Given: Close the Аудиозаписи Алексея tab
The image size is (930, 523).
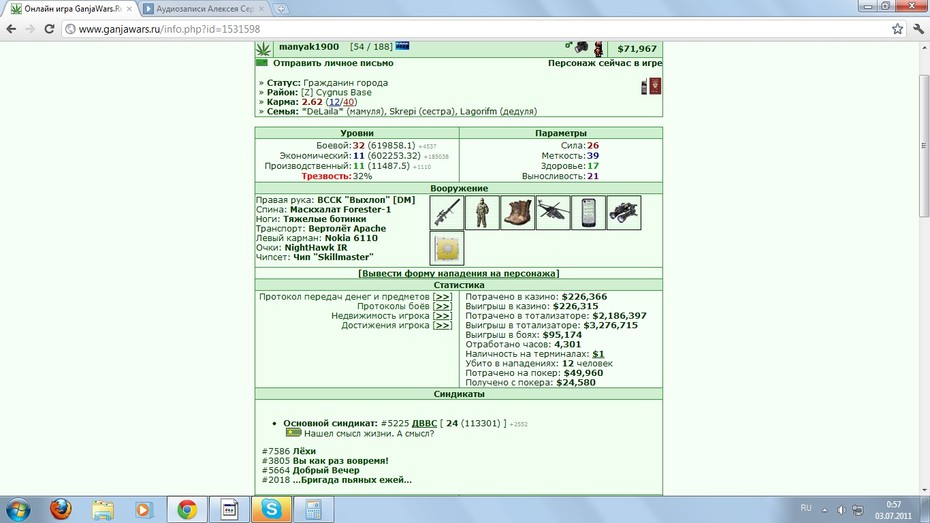Looking at the screenshot, I should [262, 9].
